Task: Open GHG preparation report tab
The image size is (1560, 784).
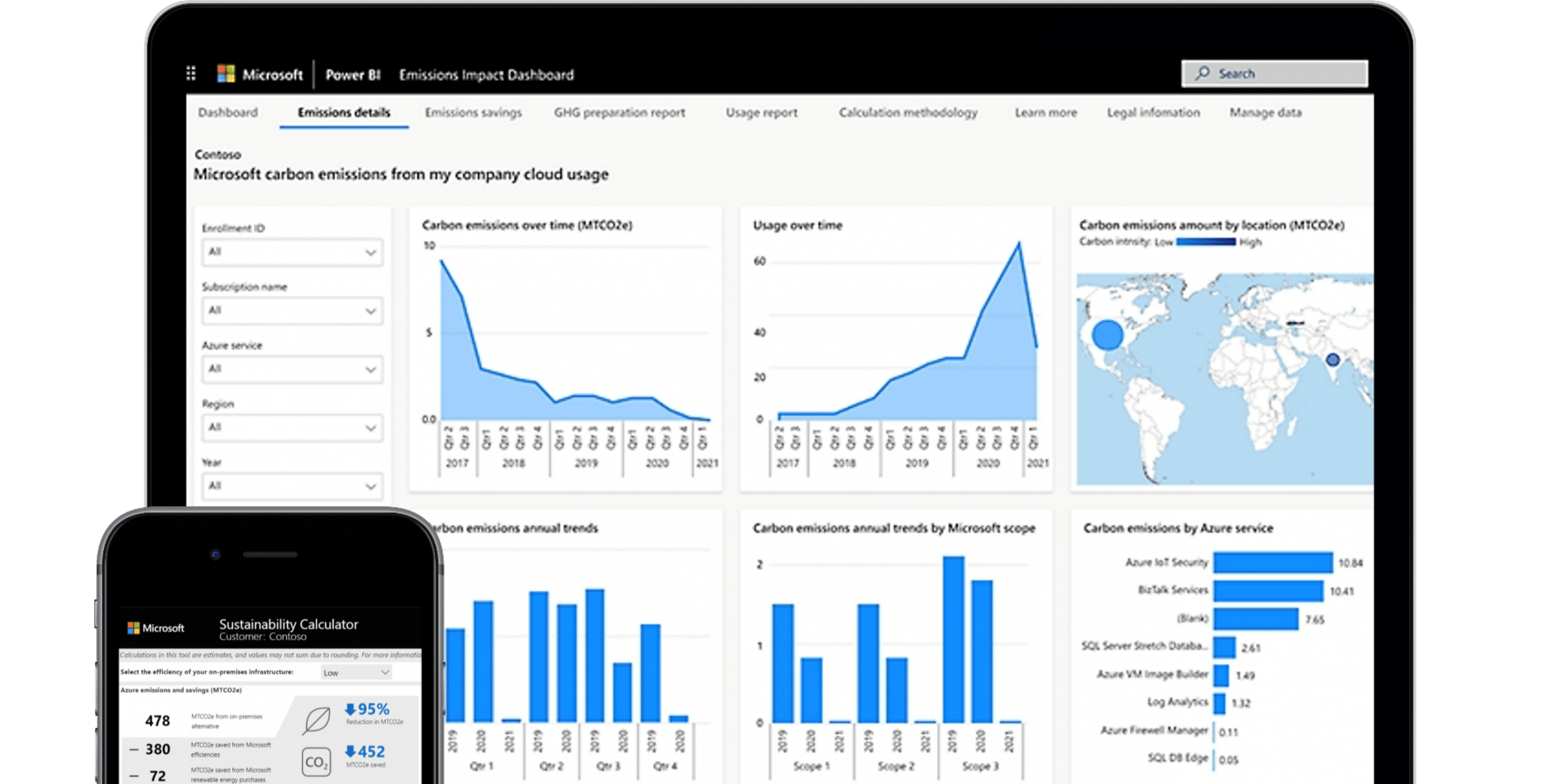Action: [x=619, y=113]
